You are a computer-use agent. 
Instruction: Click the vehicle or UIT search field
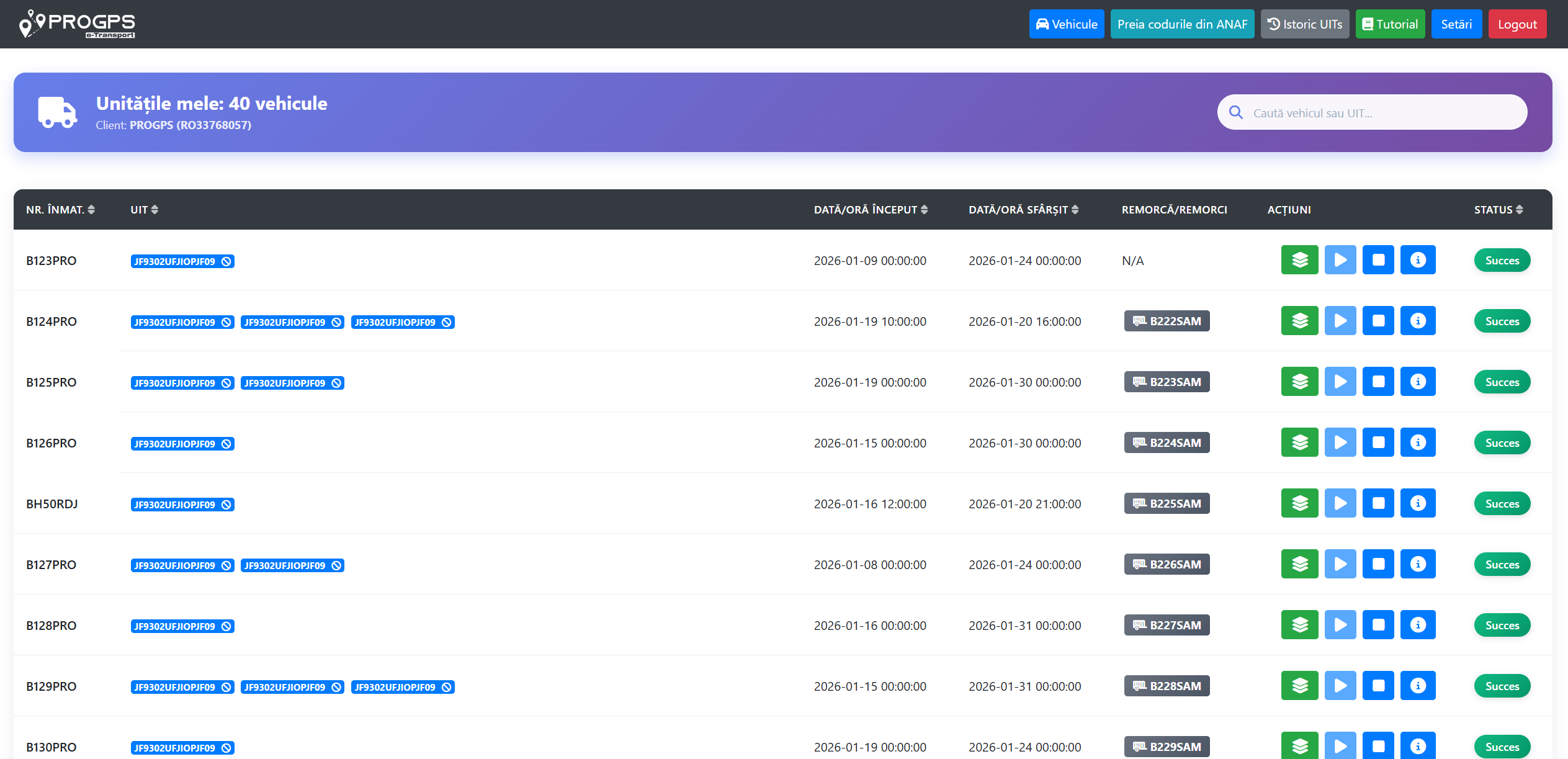point(1373,113)
